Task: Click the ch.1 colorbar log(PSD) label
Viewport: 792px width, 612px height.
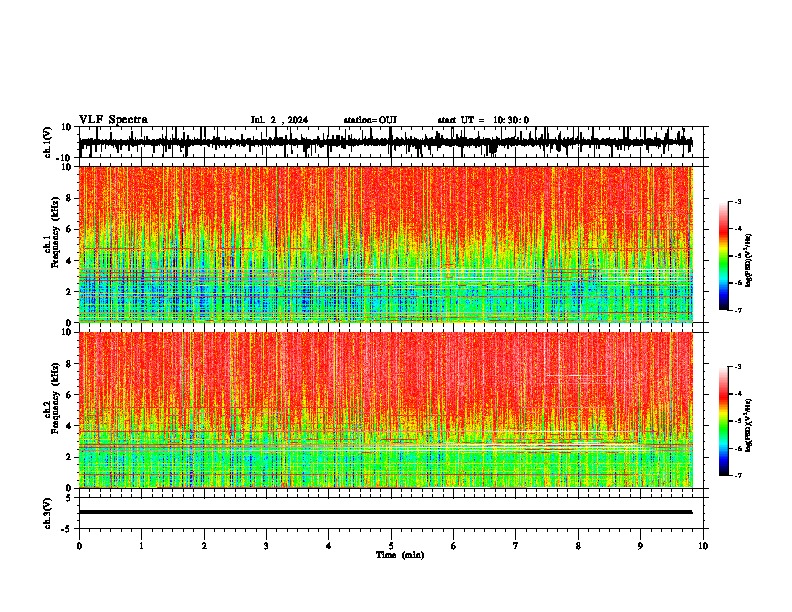Action: click(749, 261)
